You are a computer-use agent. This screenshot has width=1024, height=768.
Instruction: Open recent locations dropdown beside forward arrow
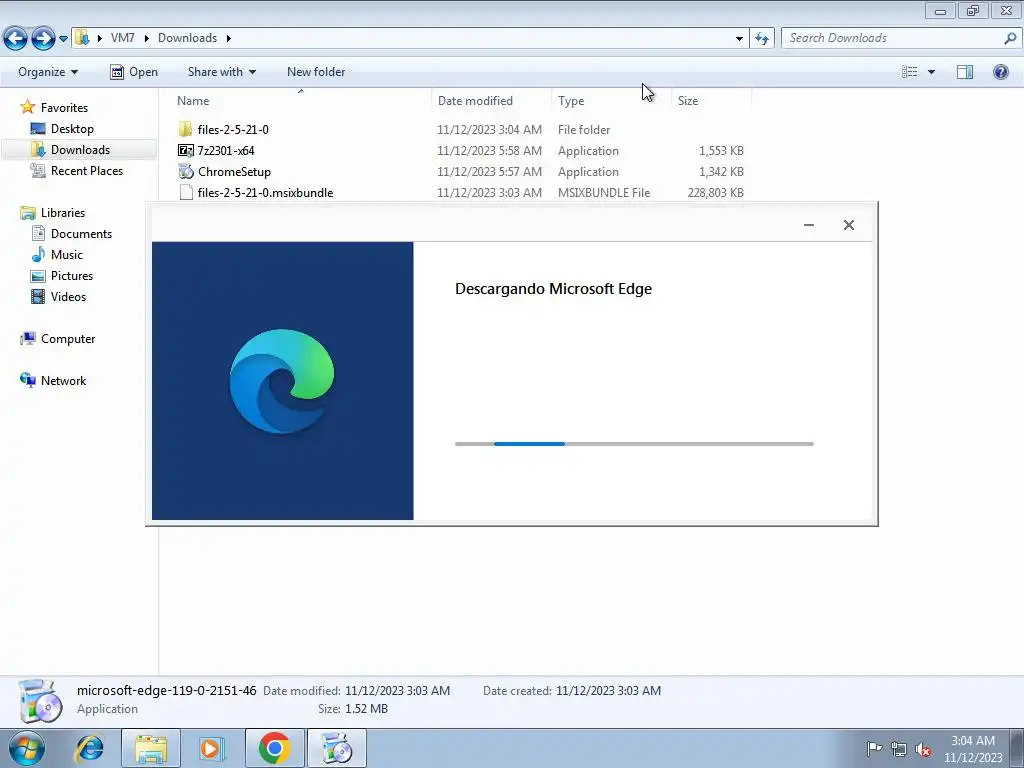[63, 39]
